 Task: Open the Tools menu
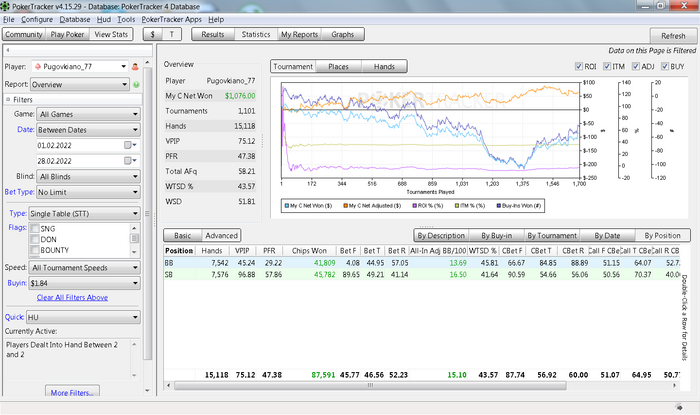(x=126, y=19)
